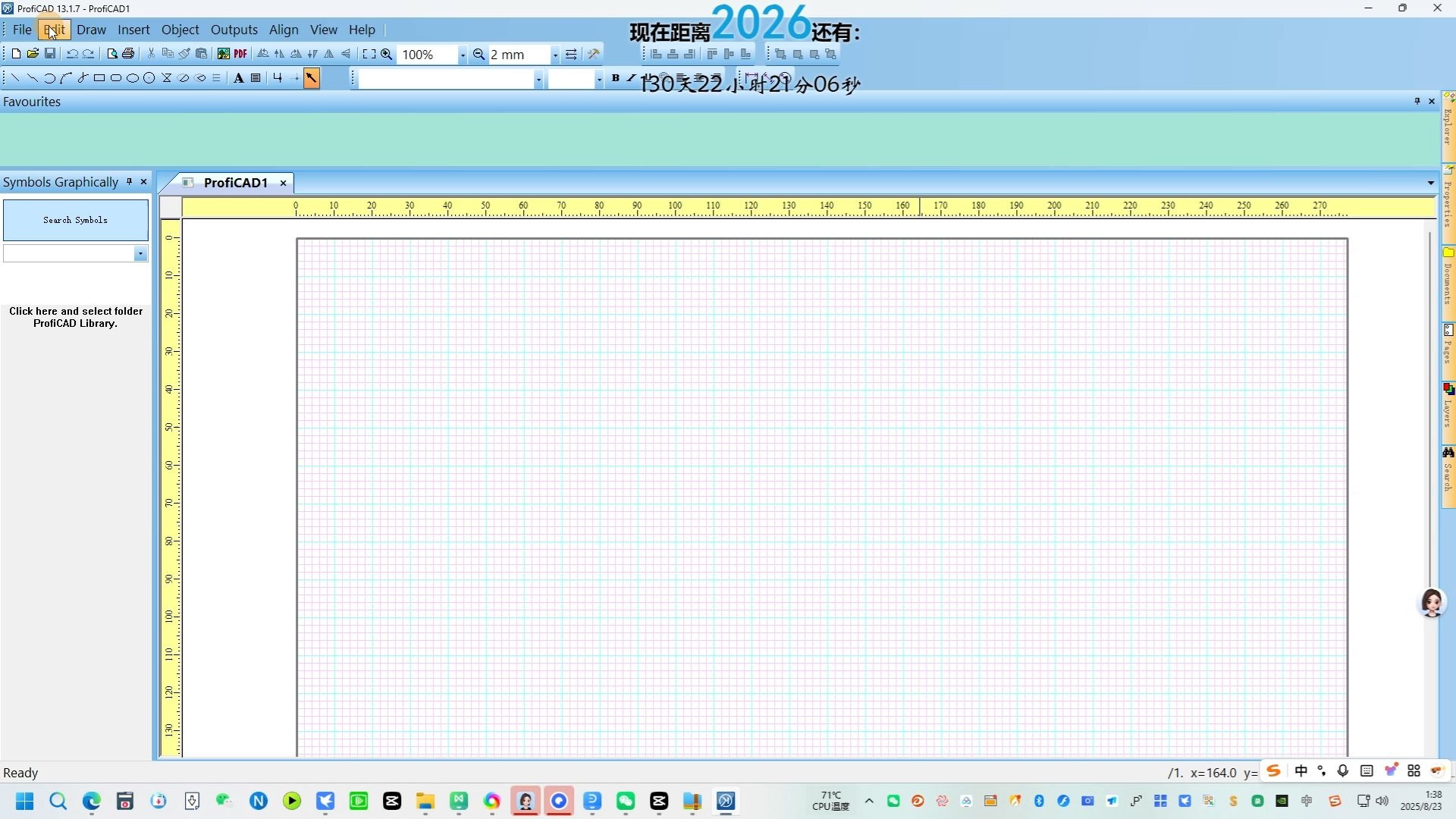This screenshot has height=819, width=1456.
Task: Select the Wire drawing tool
Action: (278, 77)
